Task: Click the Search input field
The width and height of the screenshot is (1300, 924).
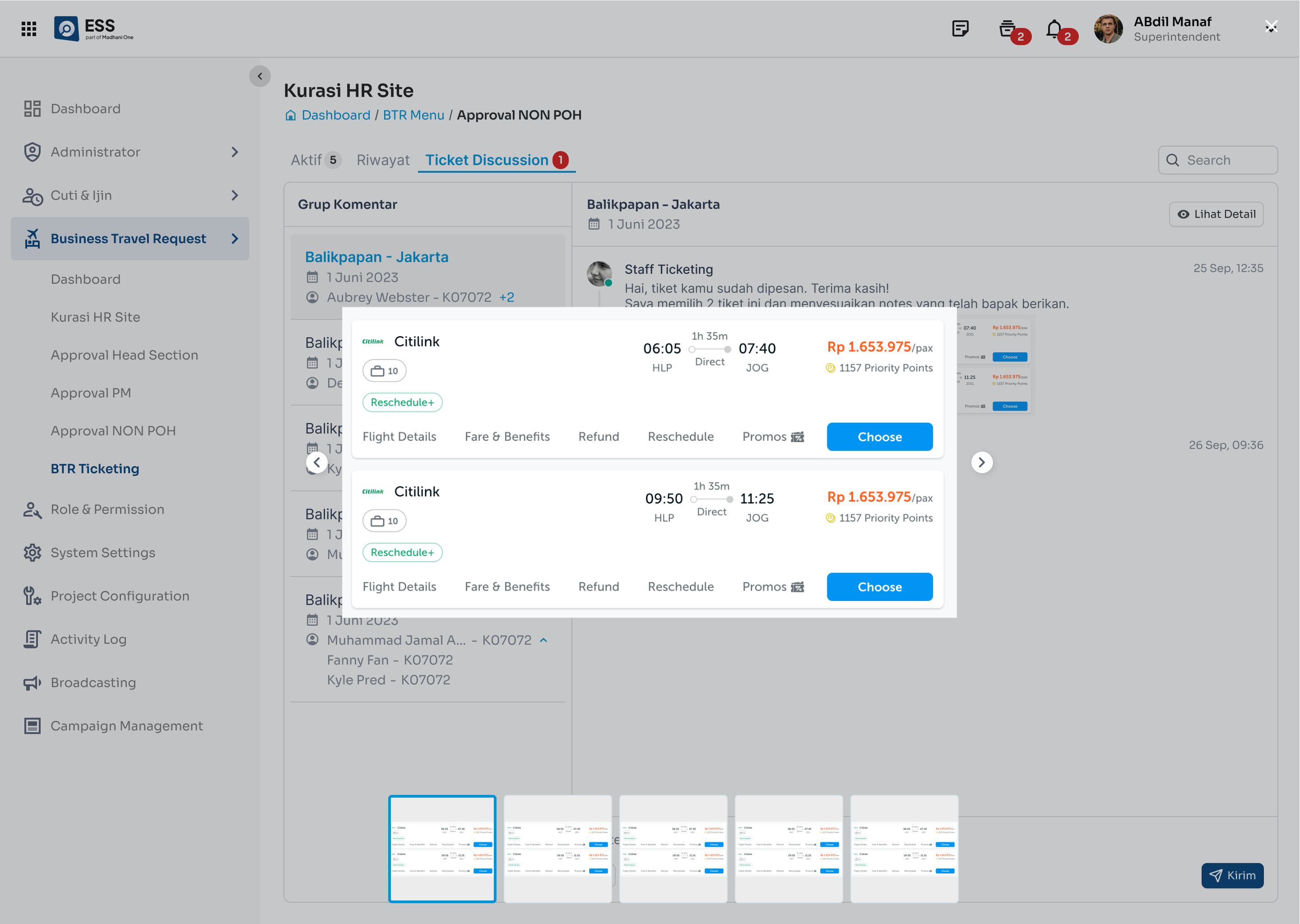Action: [1218, 161]
